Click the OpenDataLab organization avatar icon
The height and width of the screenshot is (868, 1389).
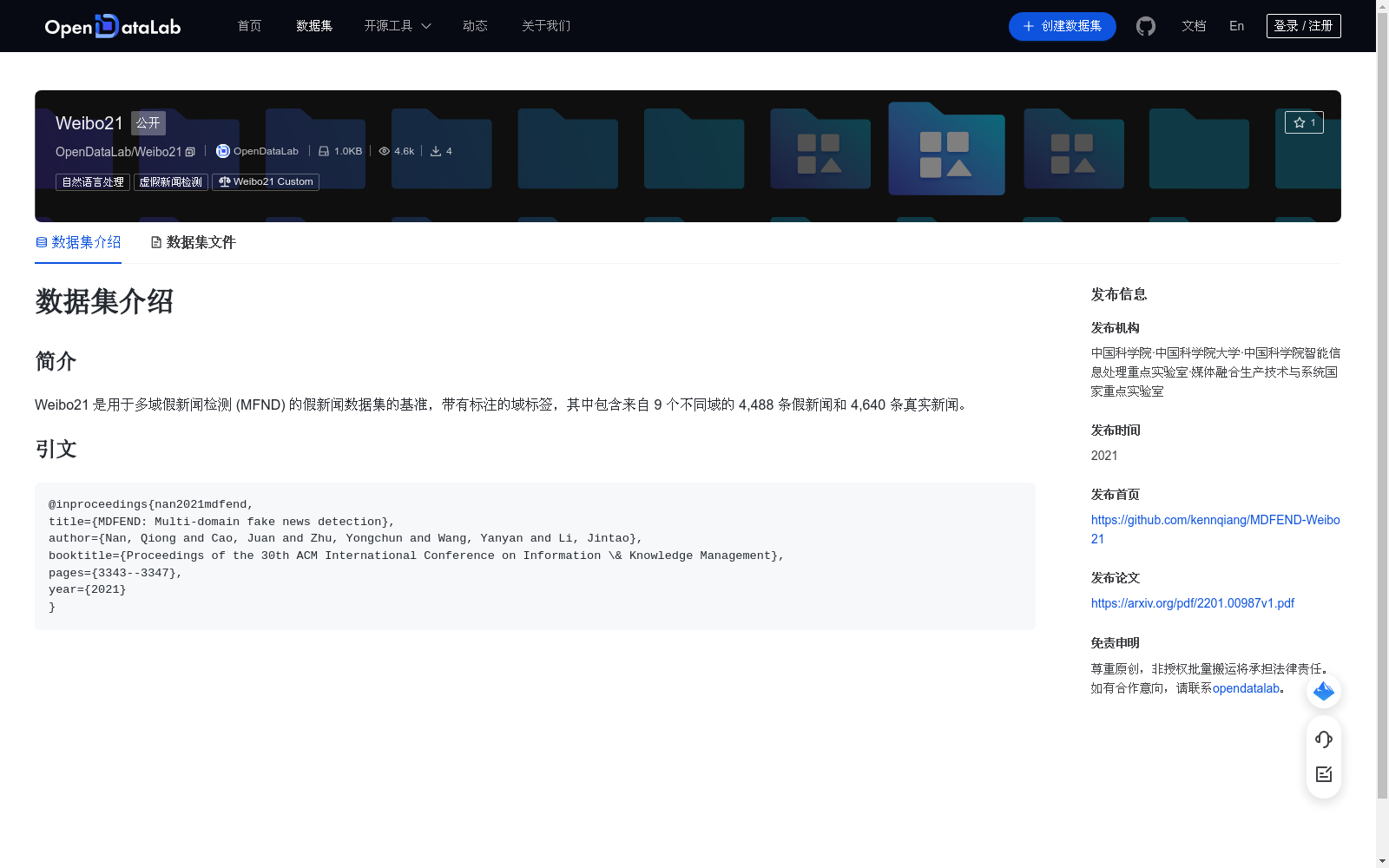(223, 151)
